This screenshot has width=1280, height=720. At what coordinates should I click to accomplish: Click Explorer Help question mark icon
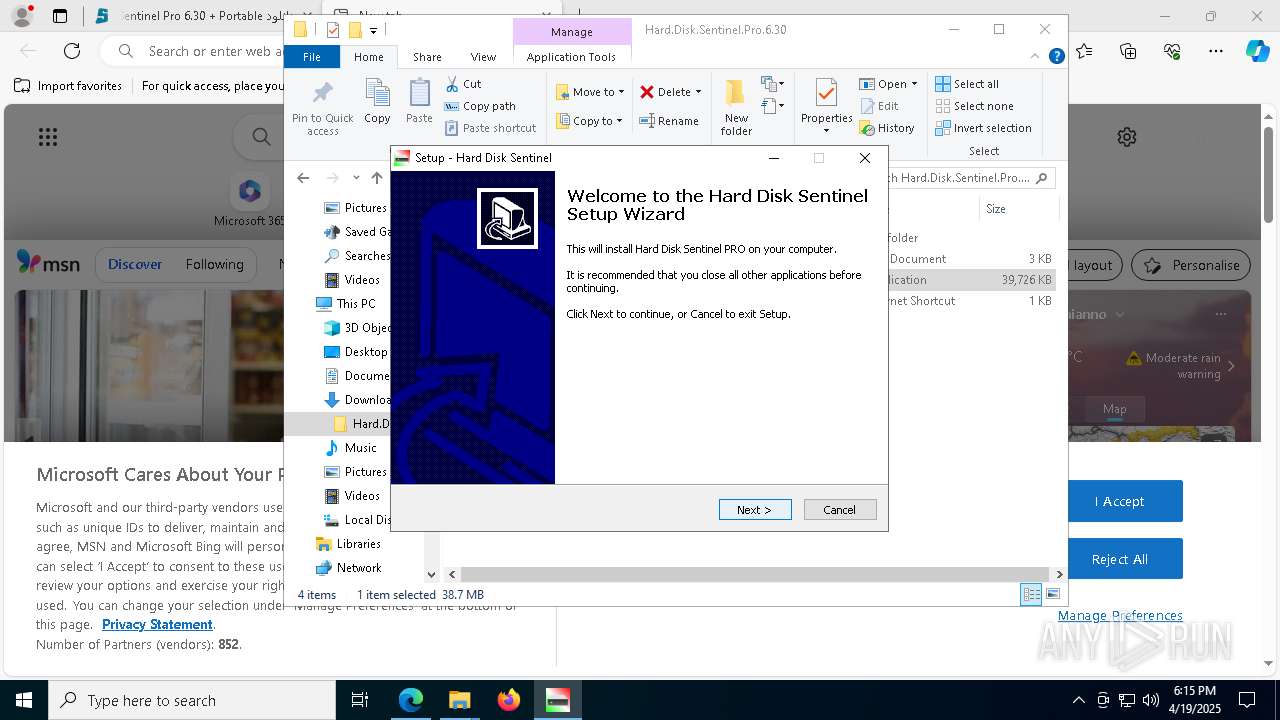[1056, 57]
